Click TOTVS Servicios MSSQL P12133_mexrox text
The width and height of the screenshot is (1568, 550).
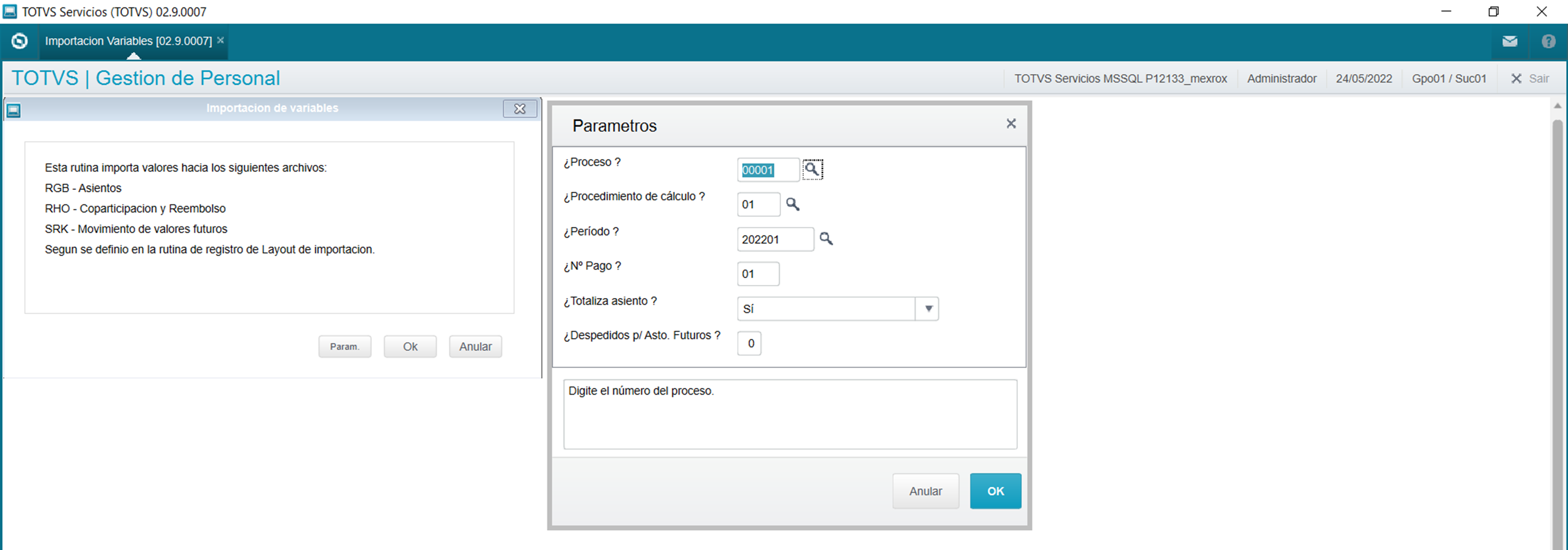pyautogui.click(x=1120, y=78)
